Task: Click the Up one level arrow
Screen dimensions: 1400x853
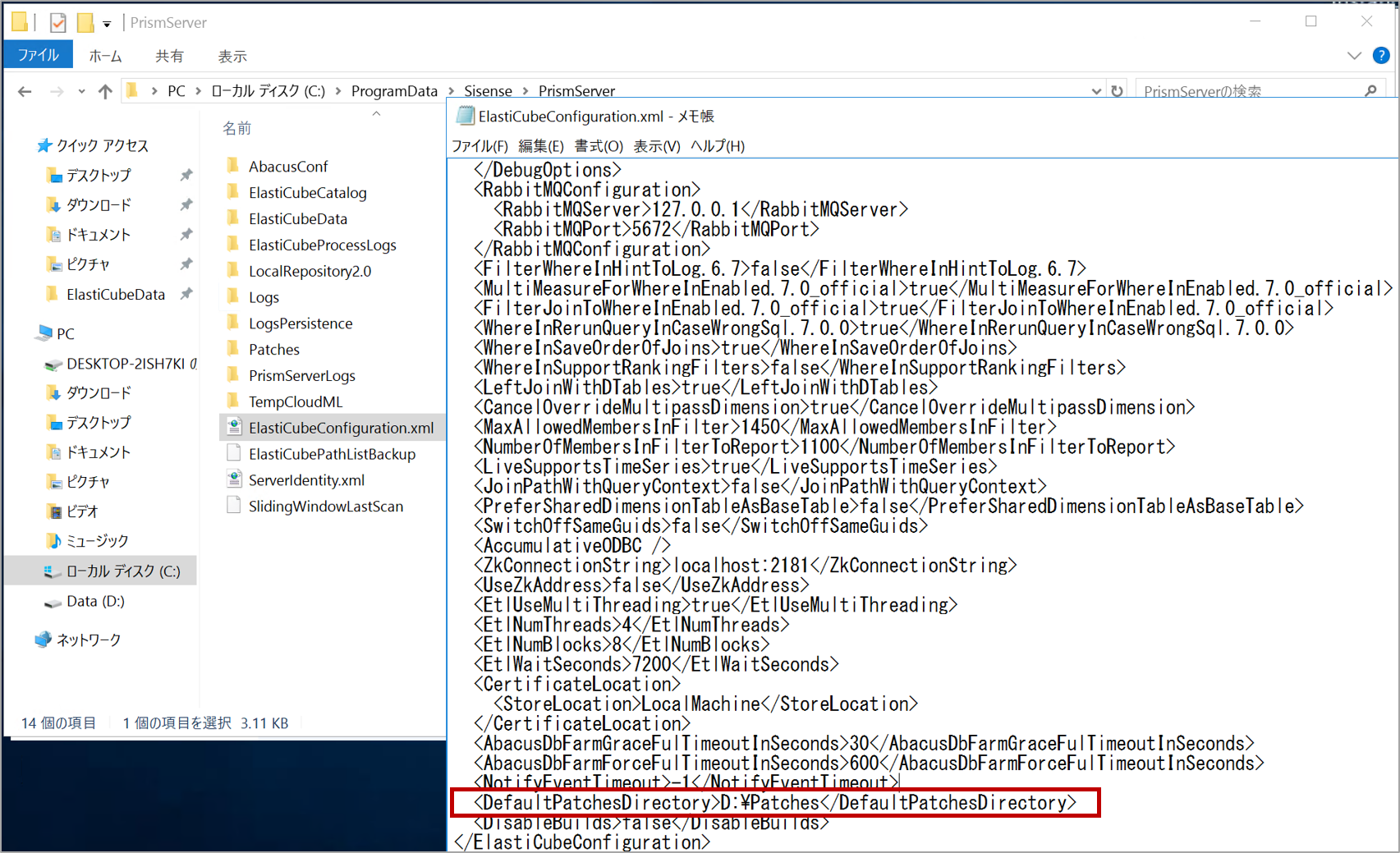Action: click(x=105, y=91)
